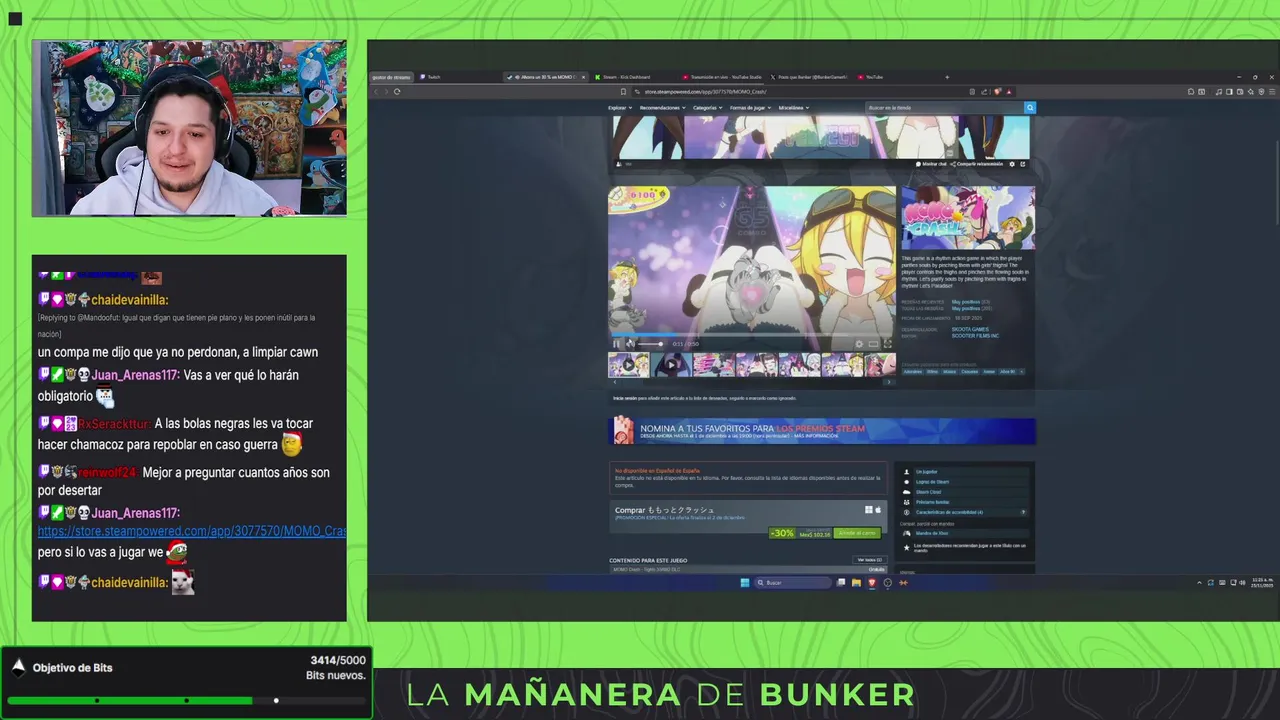Open the Explorar store menu
This screenshot has width=1280, height=720.
pyautogui.click(x=619, y=108)
